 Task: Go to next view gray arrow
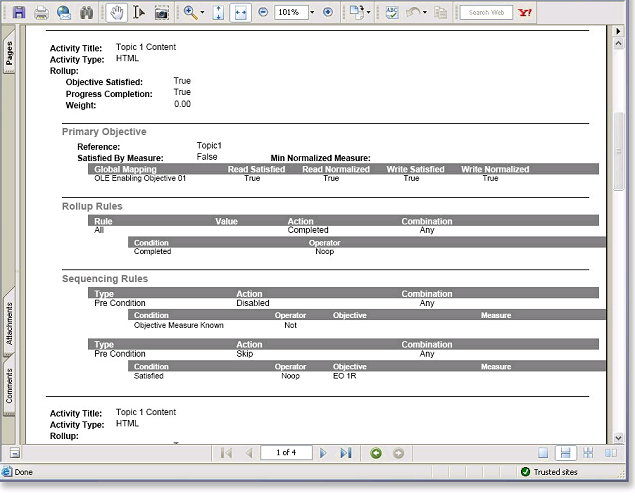click(398, 453)
